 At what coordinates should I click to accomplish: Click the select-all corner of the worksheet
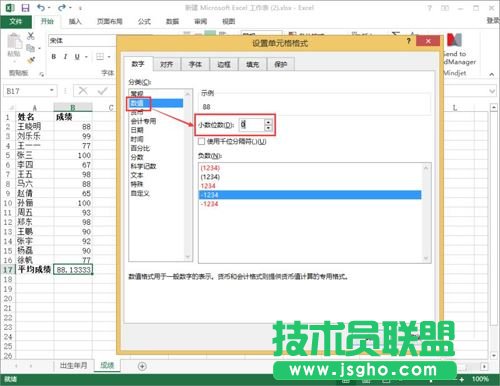11,108
